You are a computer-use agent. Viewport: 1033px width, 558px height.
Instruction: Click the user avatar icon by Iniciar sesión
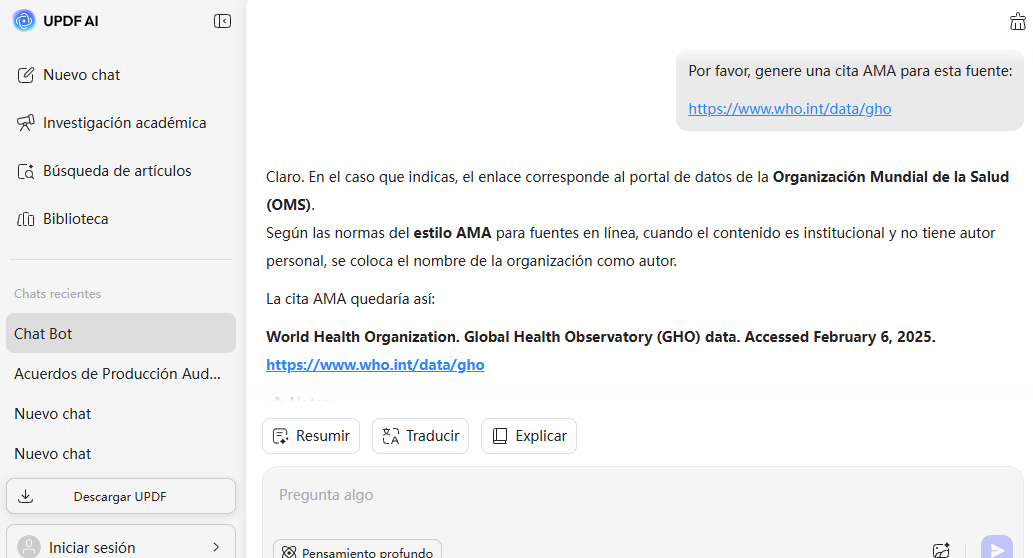[x=29, y=547]
